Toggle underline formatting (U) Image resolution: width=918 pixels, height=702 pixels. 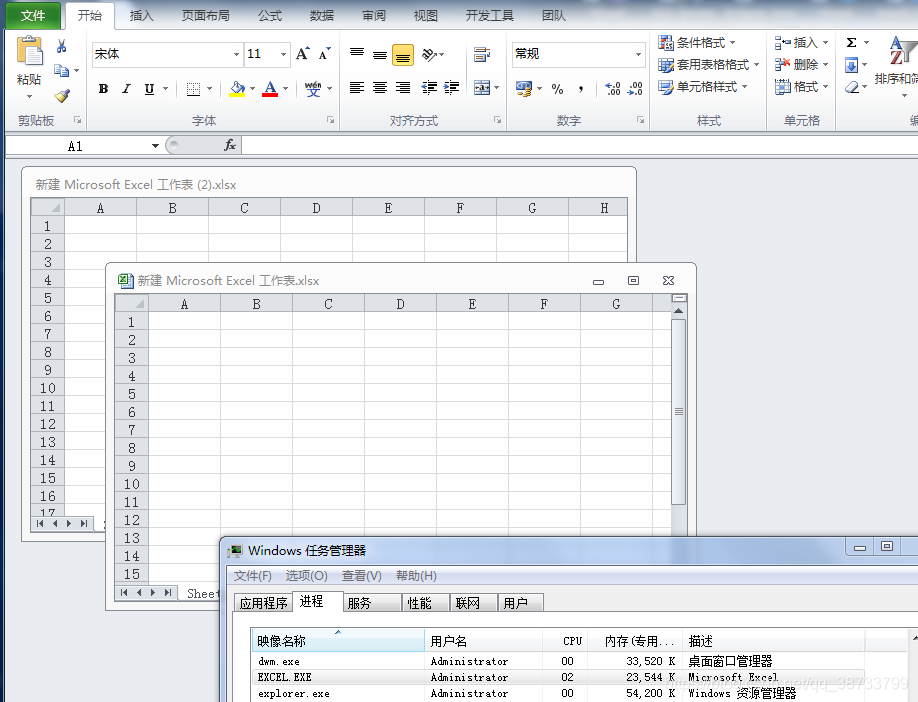tap(149, 88)
